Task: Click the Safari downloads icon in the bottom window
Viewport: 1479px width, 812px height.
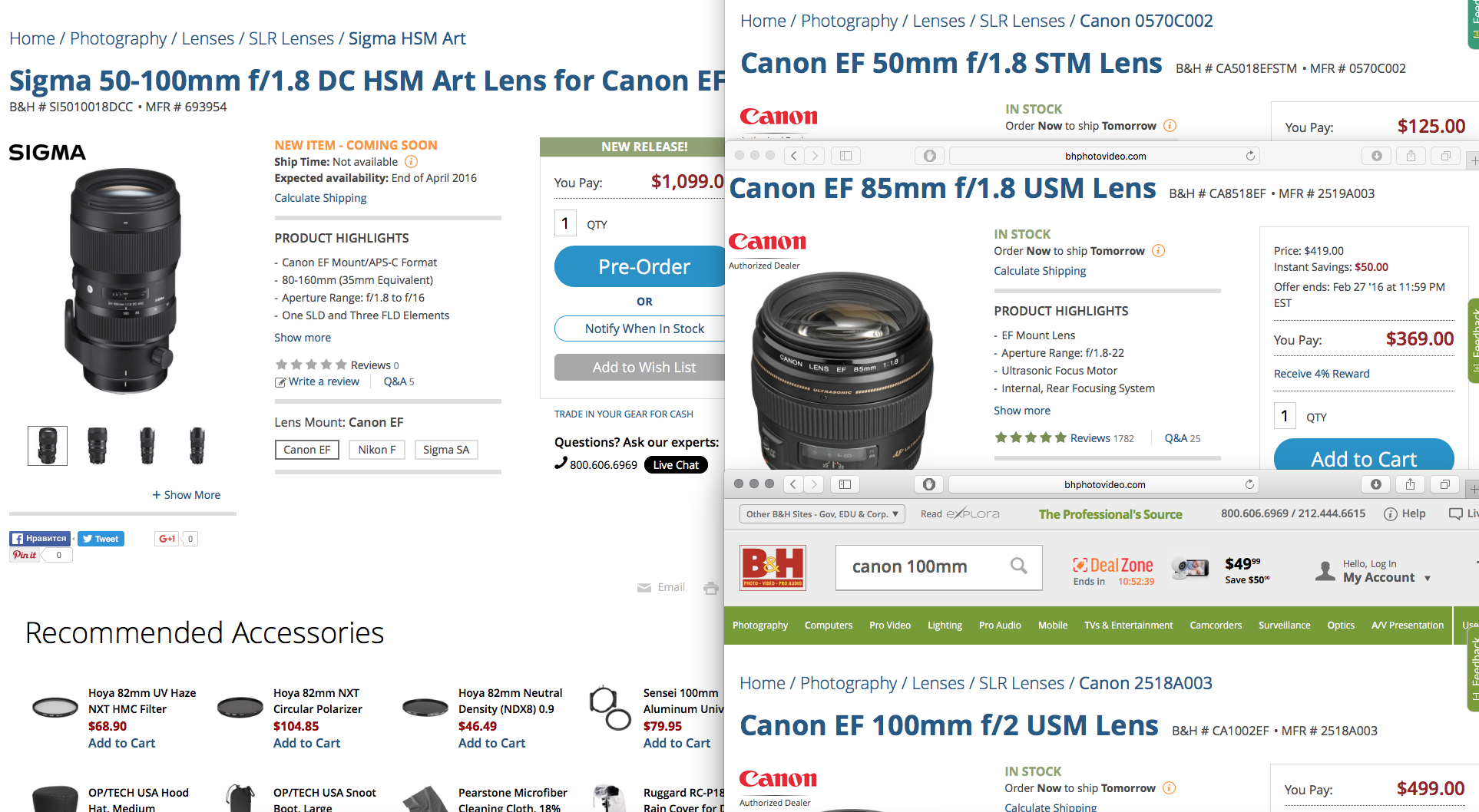Action: coord(1375,484)
